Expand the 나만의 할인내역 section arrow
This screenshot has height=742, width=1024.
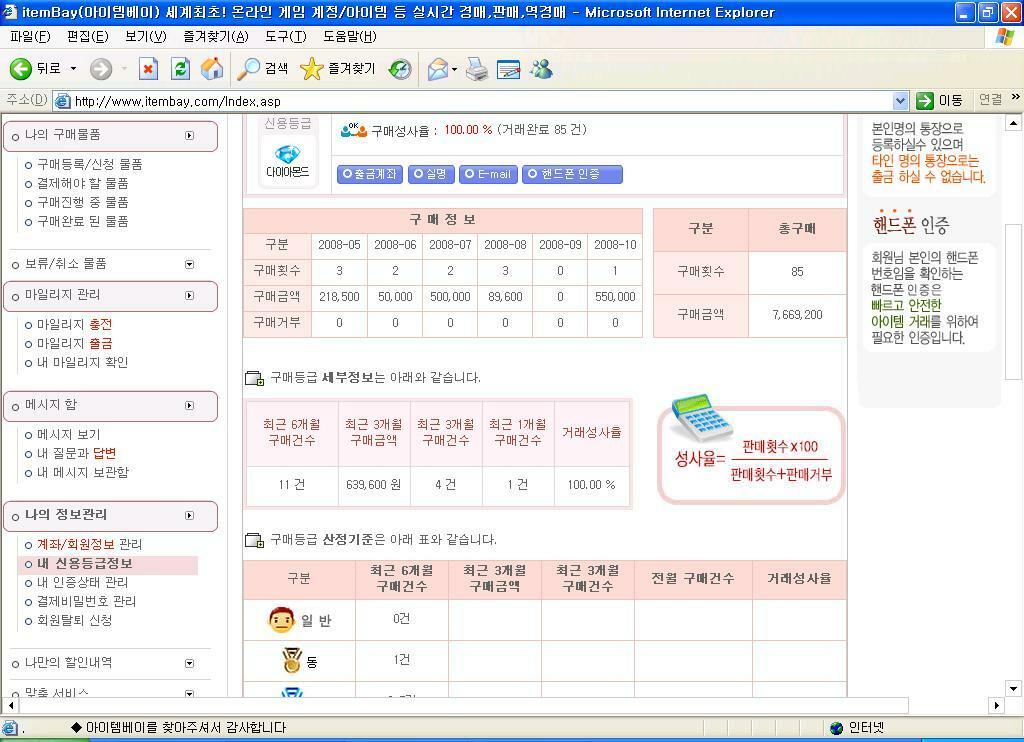pyautogui.click(x=189, y=664)
